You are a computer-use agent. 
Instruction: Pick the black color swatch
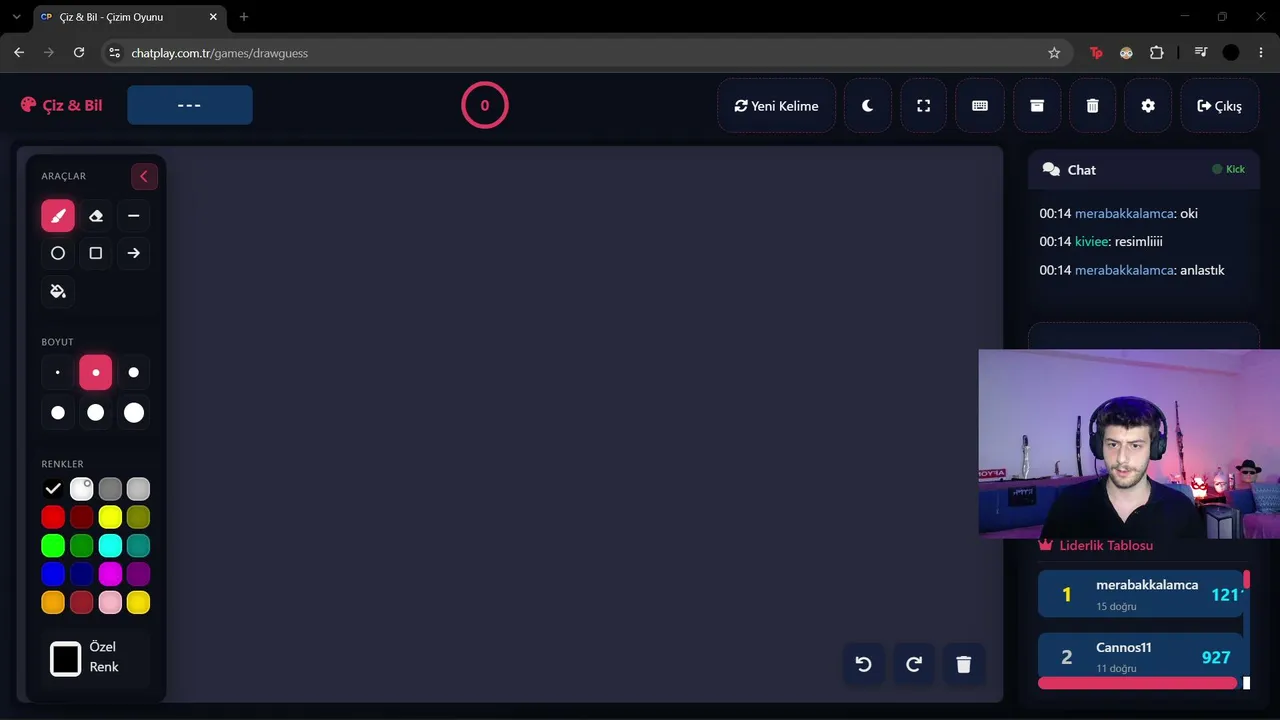(x=53, y=489)
